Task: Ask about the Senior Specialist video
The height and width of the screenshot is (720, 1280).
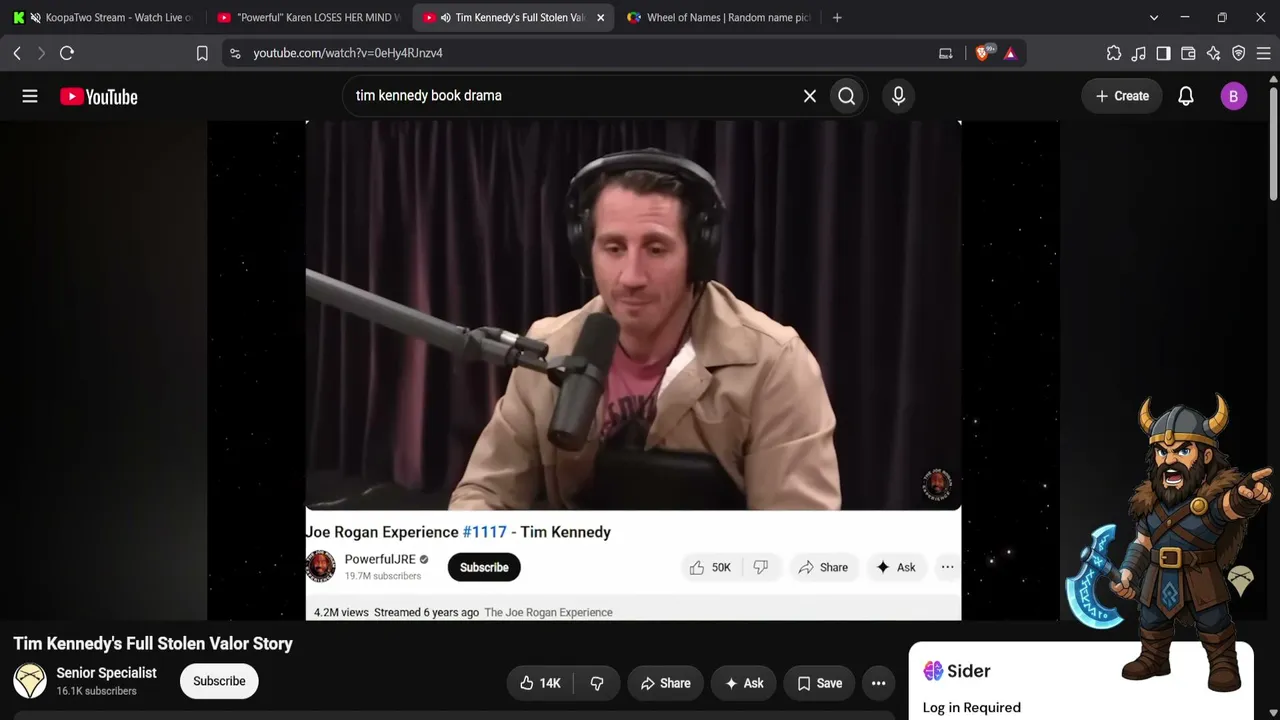Action: (744, 683)
